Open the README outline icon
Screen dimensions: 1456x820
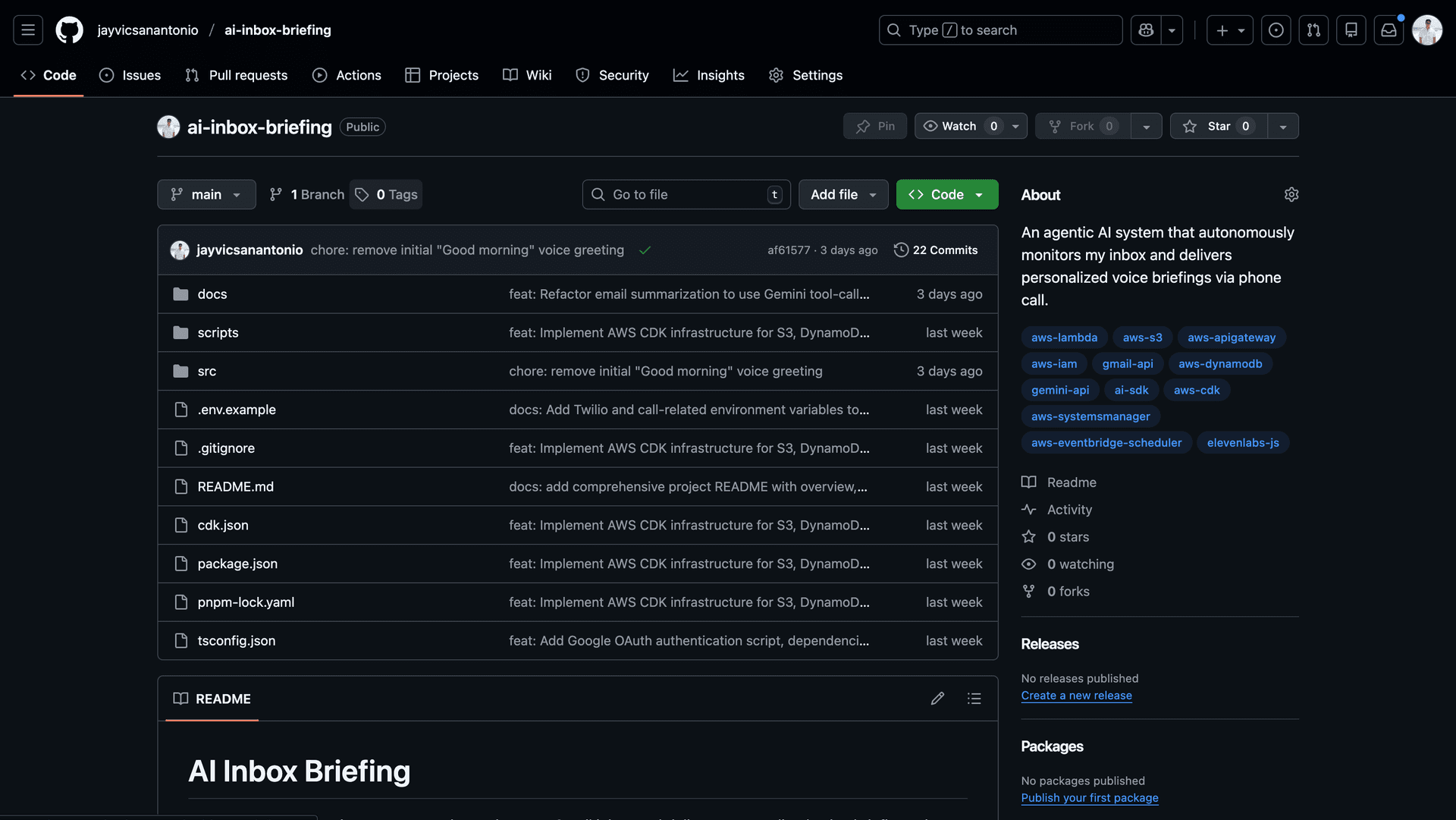pos(975,699)
